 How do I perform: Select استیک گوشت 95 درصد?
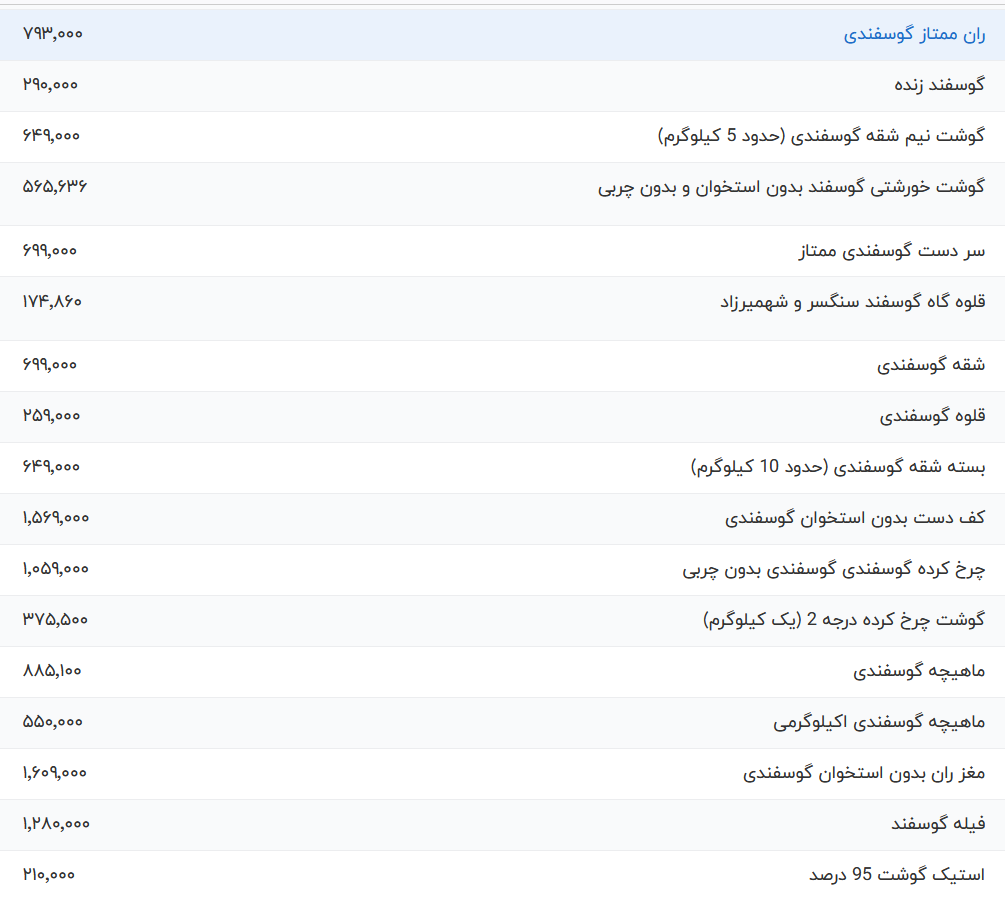[x=897, y=875]
